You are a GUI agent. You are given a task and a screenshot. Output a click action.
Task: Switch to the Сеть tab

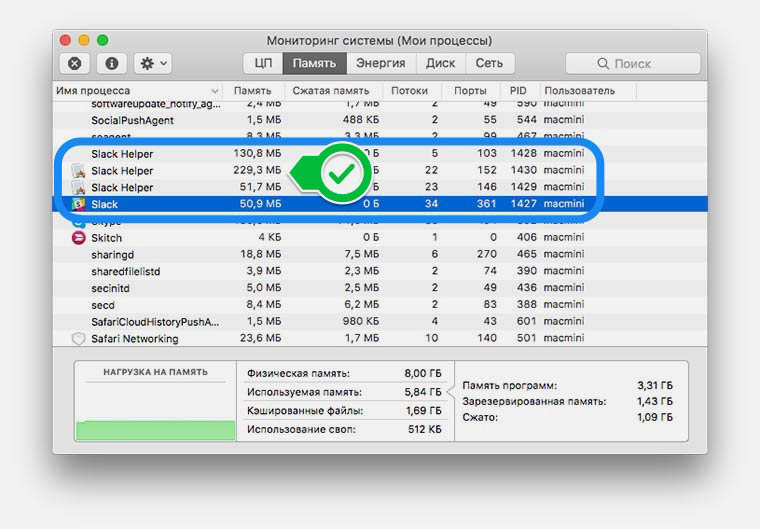(x=489, y=63)
